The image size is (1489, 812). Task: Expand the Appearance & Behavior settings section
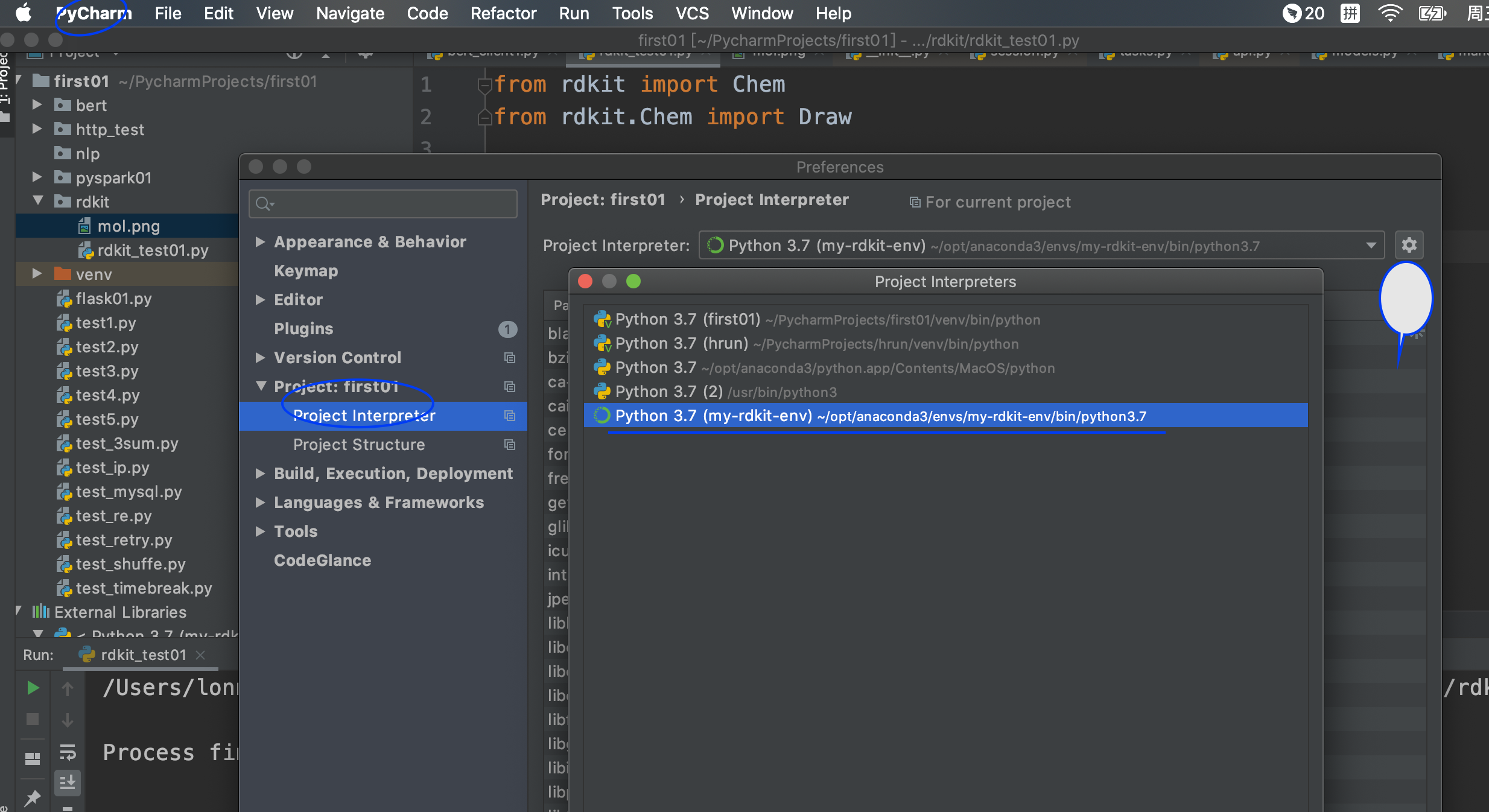261,242
